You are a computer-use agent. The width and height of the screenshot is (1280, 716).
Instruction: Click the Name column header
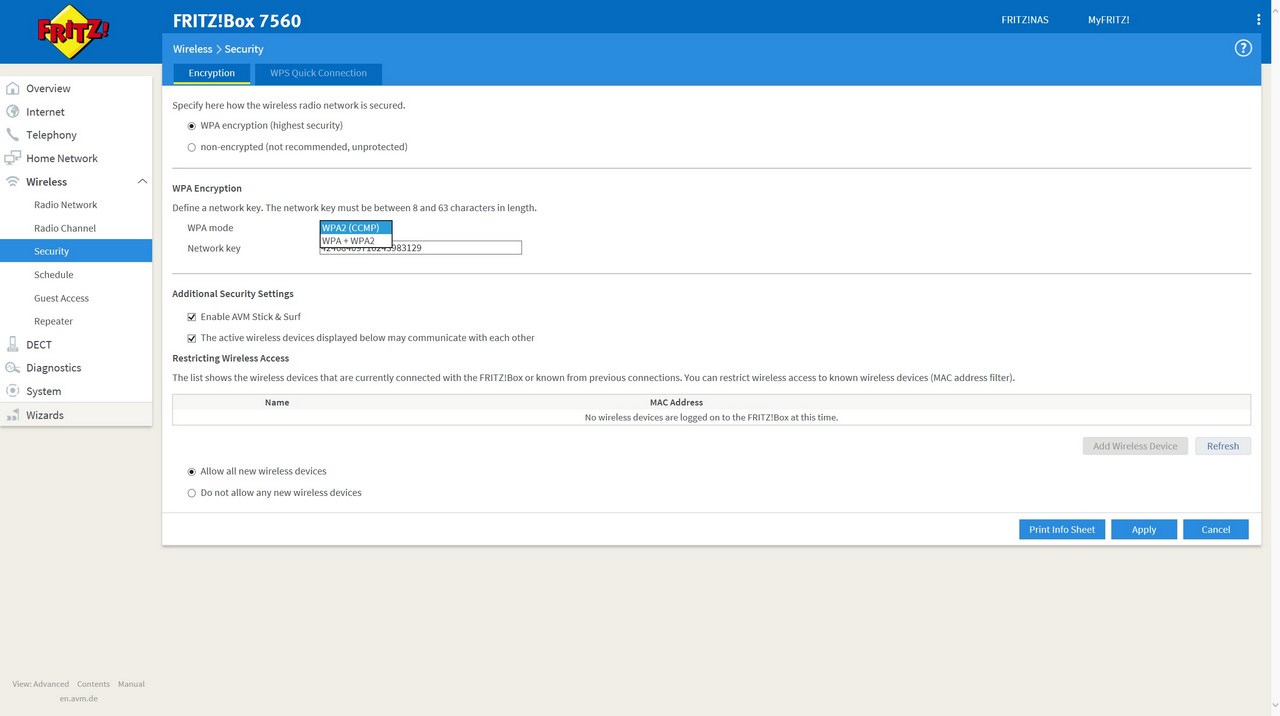277,402
